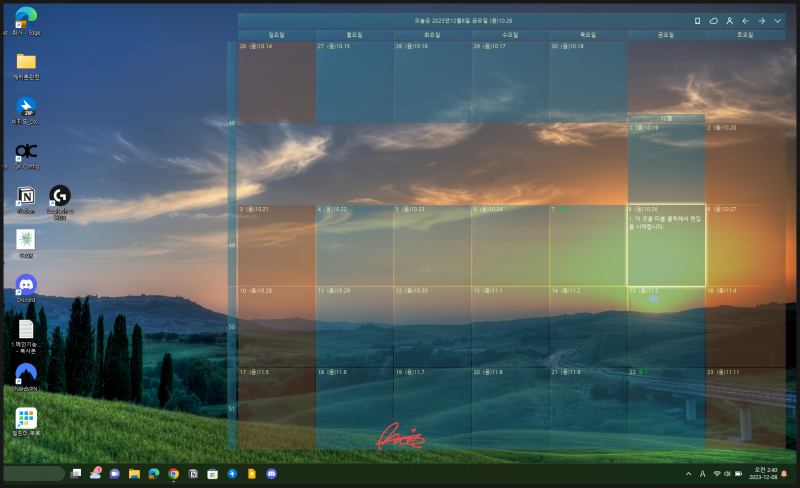This screenshot has width=800, height=488.
Task: Open the user account icon in calendar header
Action: point(730,21)
